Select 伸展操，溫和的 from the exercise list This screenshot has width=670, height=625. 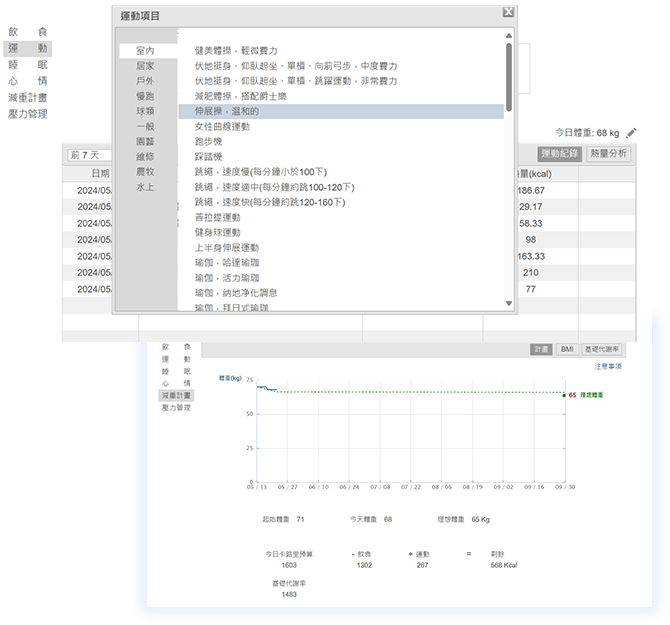click(227, 111)
